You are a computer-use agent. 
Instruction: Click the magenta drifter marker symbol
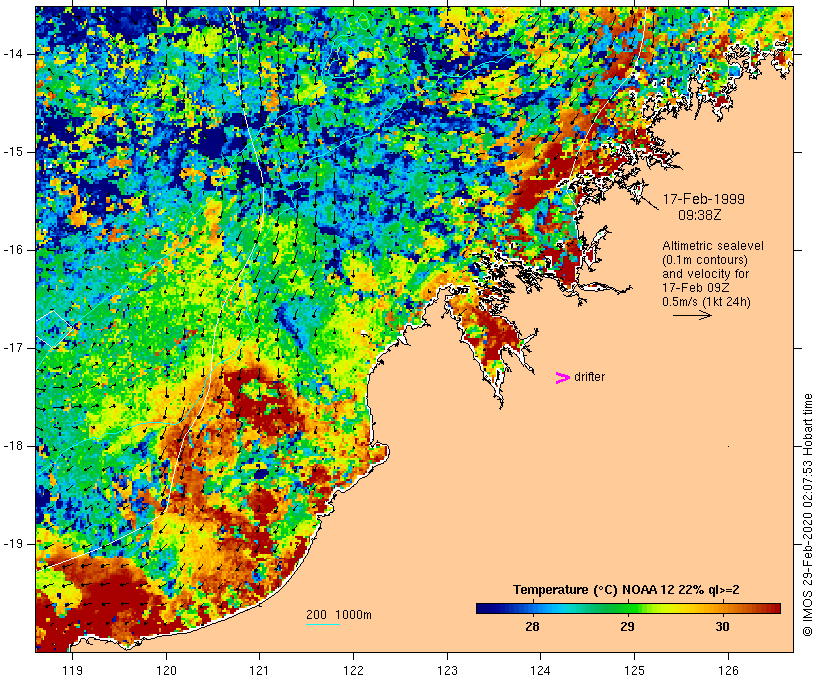click(562, 378)
